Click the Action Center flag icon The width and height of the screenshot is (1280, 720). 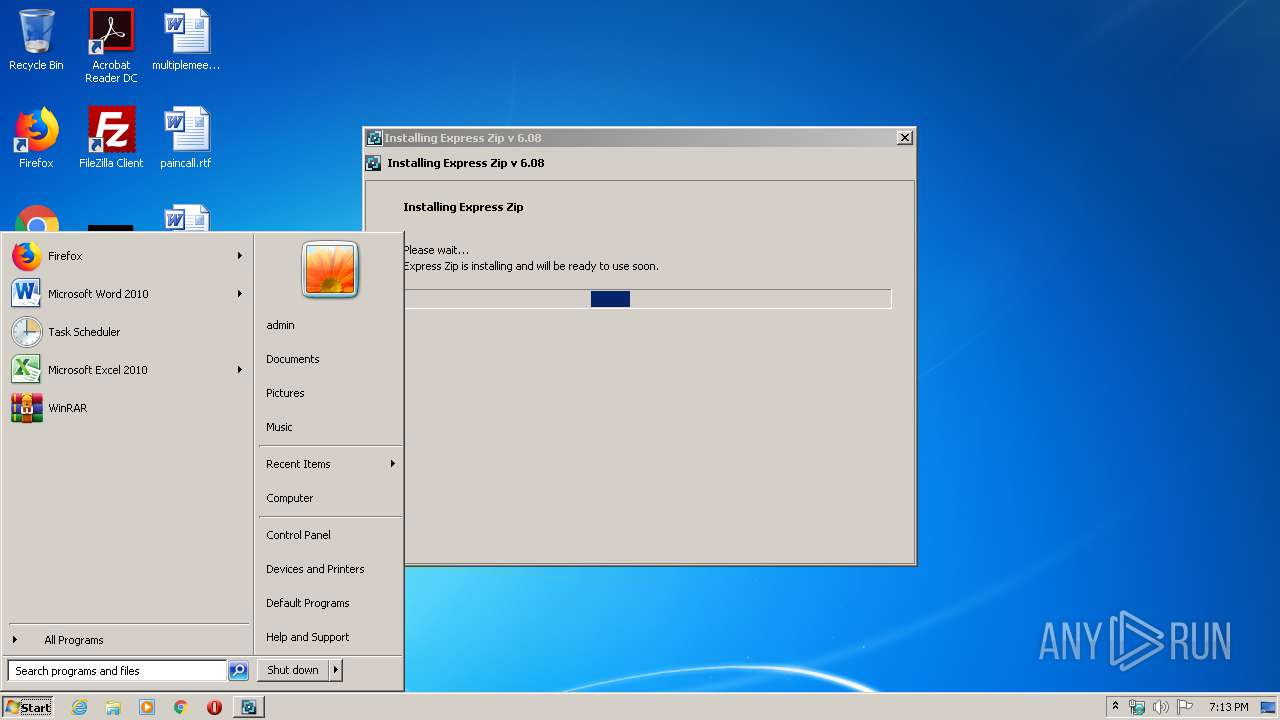coord(1185,707)
